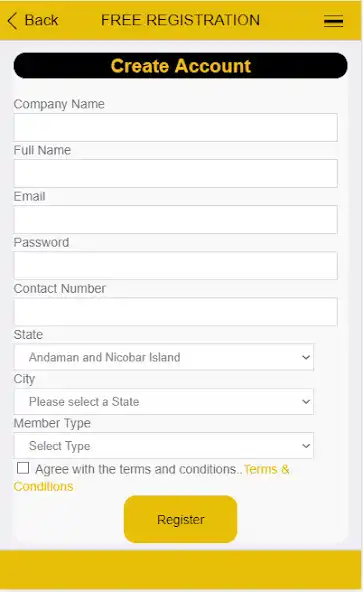Image resolution: width=363 pixels, height=592 pixels.
Task: Click the Create Account header banner
Action: [x=181, y=66]
